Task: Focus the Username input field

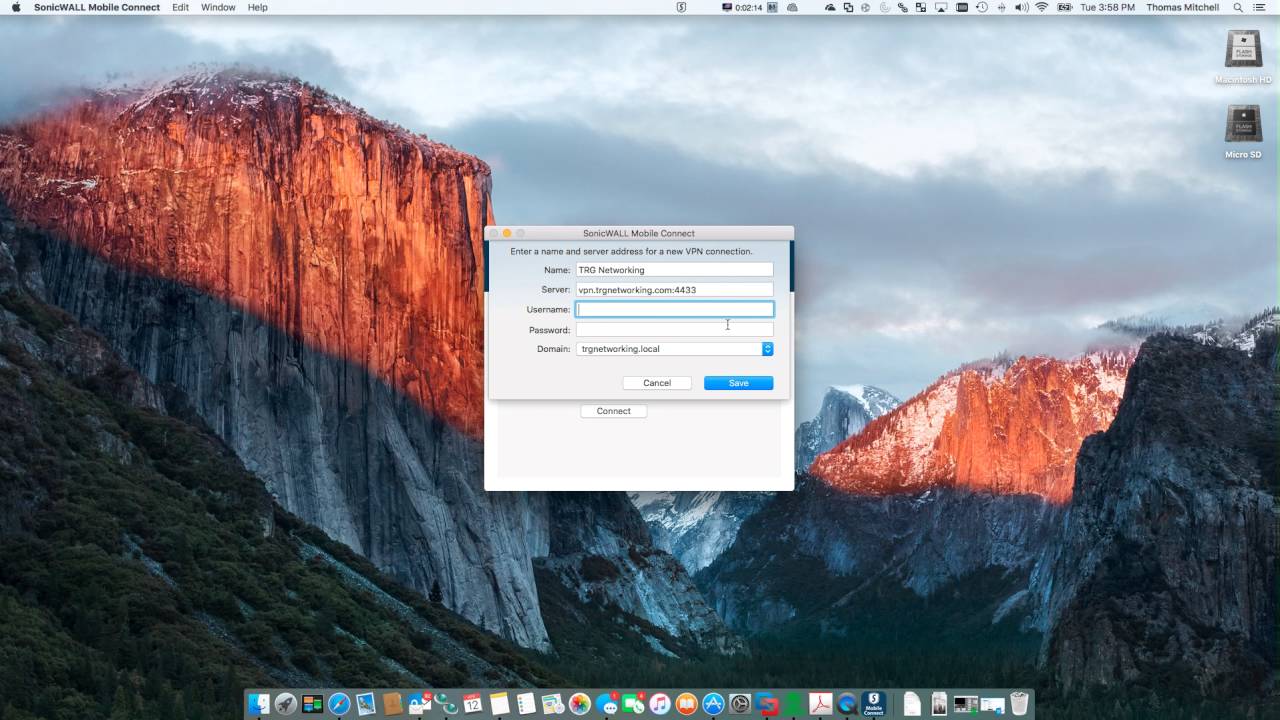Action: point(674,310)
